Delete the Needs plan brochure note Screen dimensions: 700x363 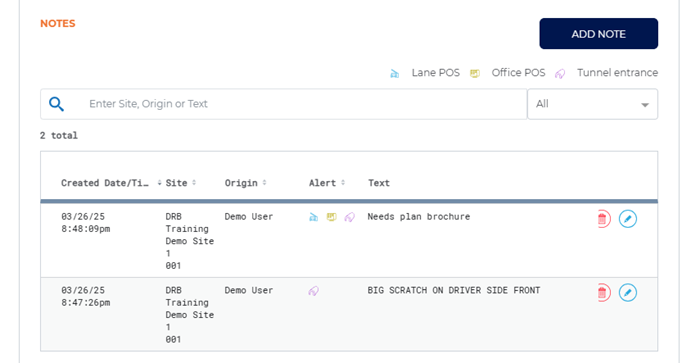(x=603, y=219)
